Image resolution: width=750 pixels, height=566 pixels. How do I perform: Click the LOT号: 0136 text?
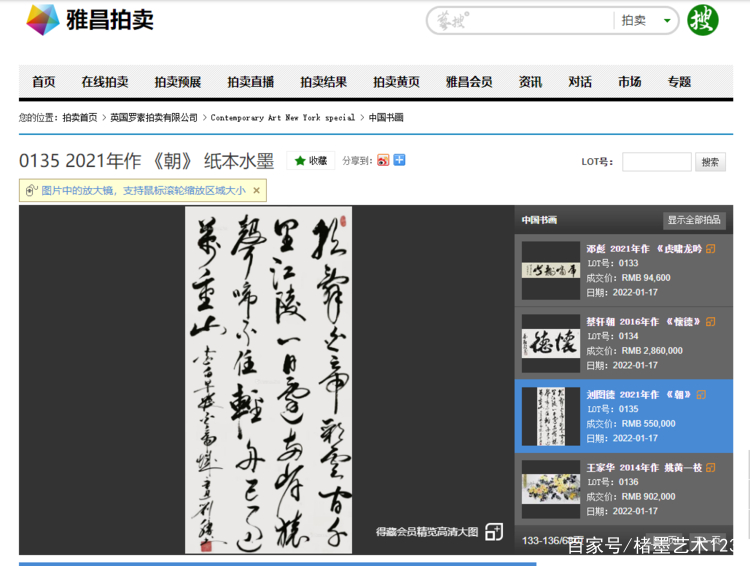613,482
